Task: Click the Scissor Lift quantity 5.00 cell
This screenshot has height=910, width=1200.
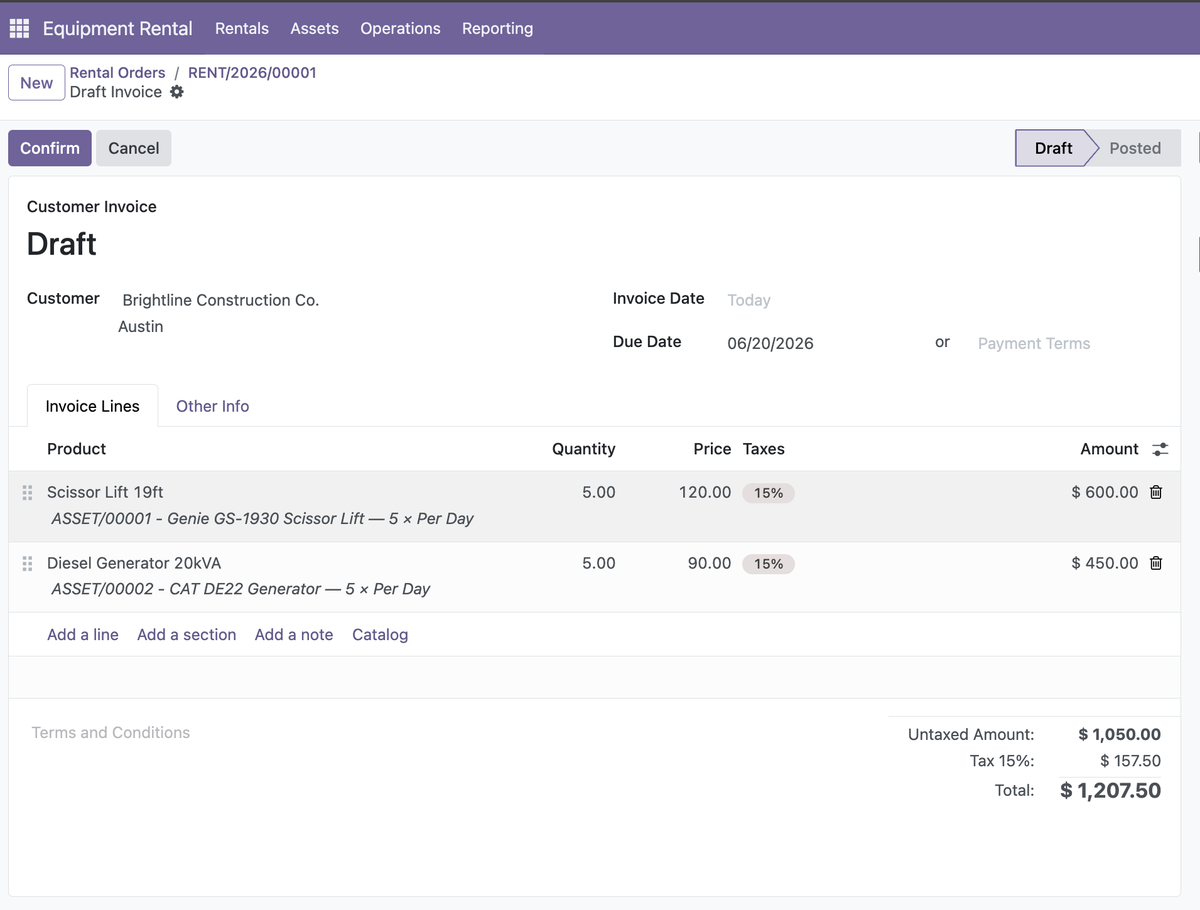Action: click(x=599, y=492)
